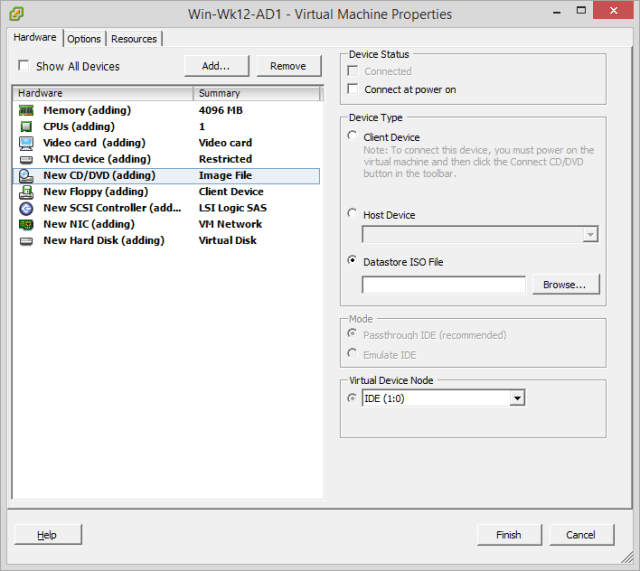Screen dimensions: 640x571
Task: Click Browse... for ISO file
Action: click(566, 284)
